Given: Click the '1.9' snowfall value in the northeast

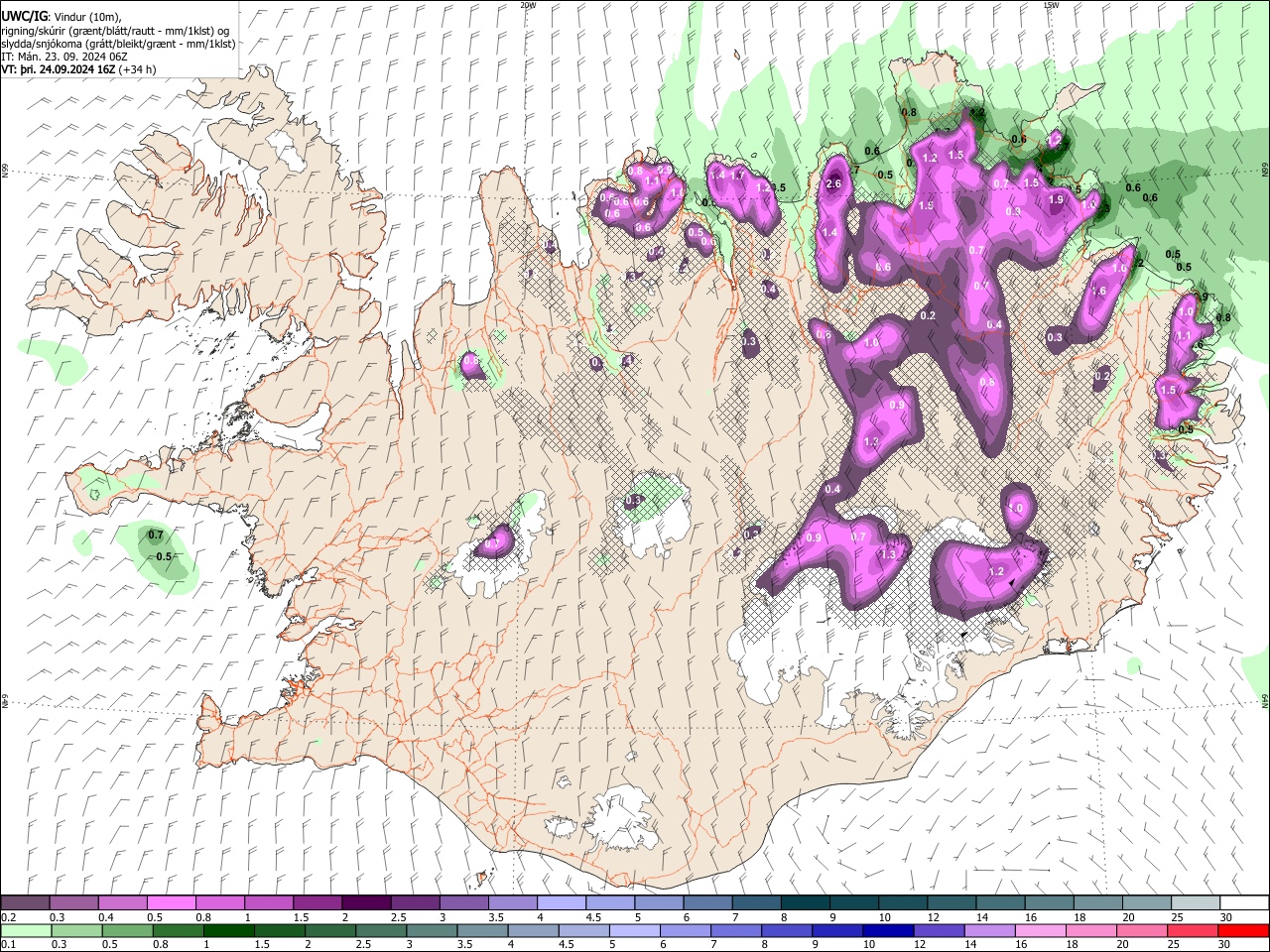Looking at the screenshot, I should coord(1056,199).
